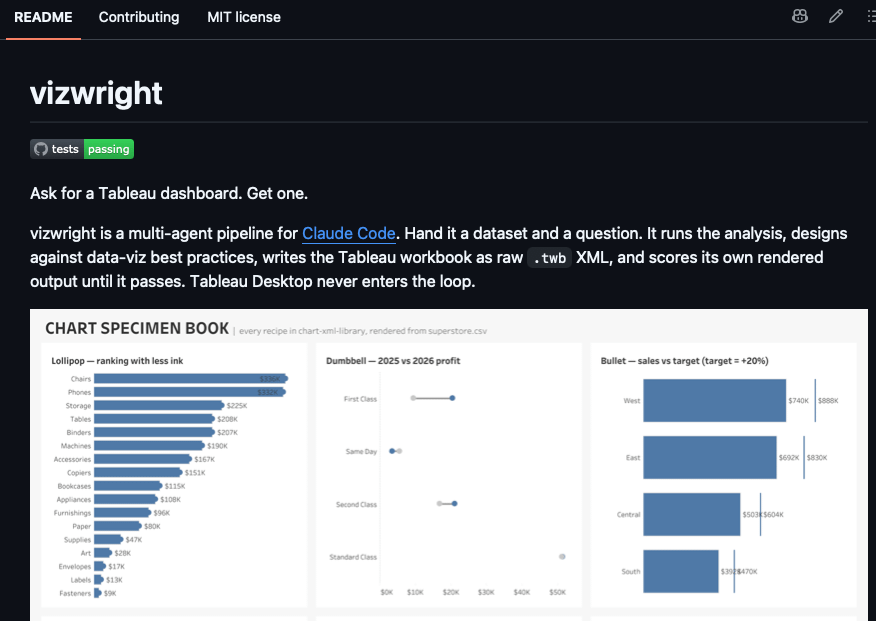Click the .twb inline code snippet
This screenshot has height=621, width=876.
[x=550, y=257]
